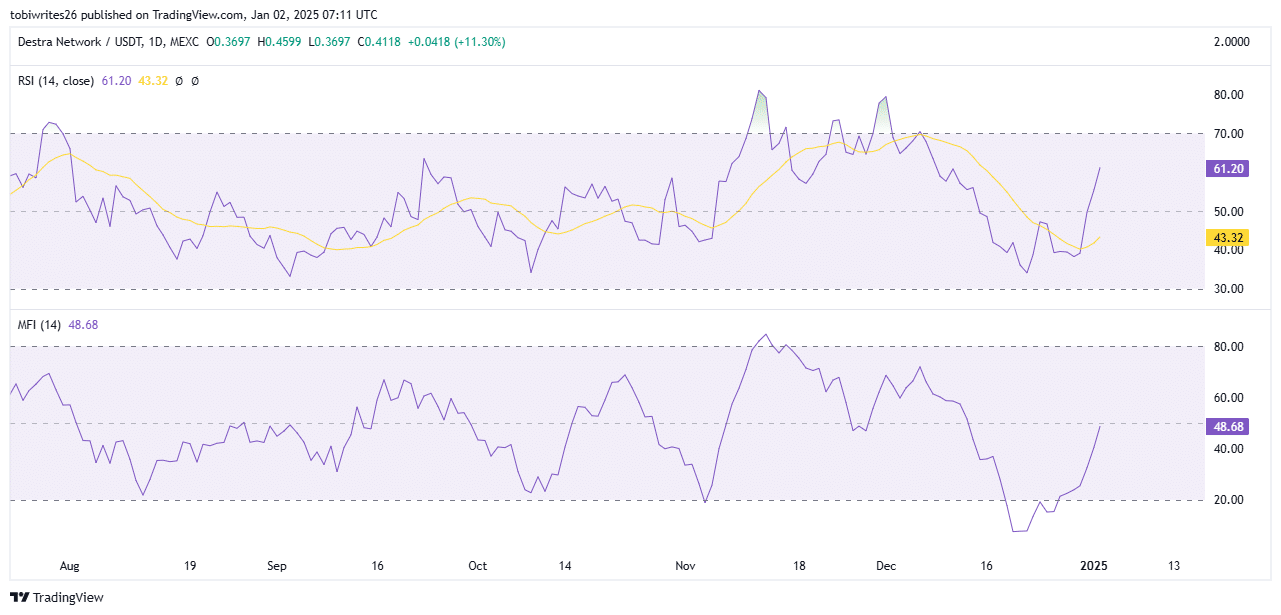Image resolution: width=1281 pixels, height=615 pixels.
Task: Click the 2025 label on time axis
Action: click(x=1095, y=566)
